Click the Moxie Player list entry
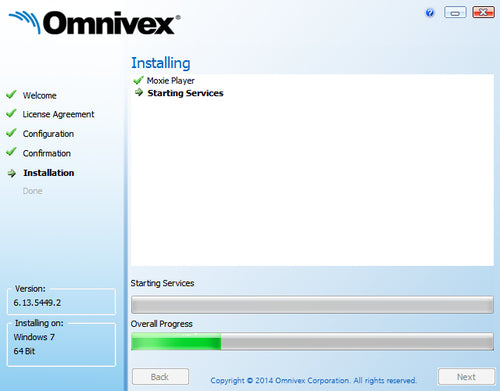 [x=171, y=81]
